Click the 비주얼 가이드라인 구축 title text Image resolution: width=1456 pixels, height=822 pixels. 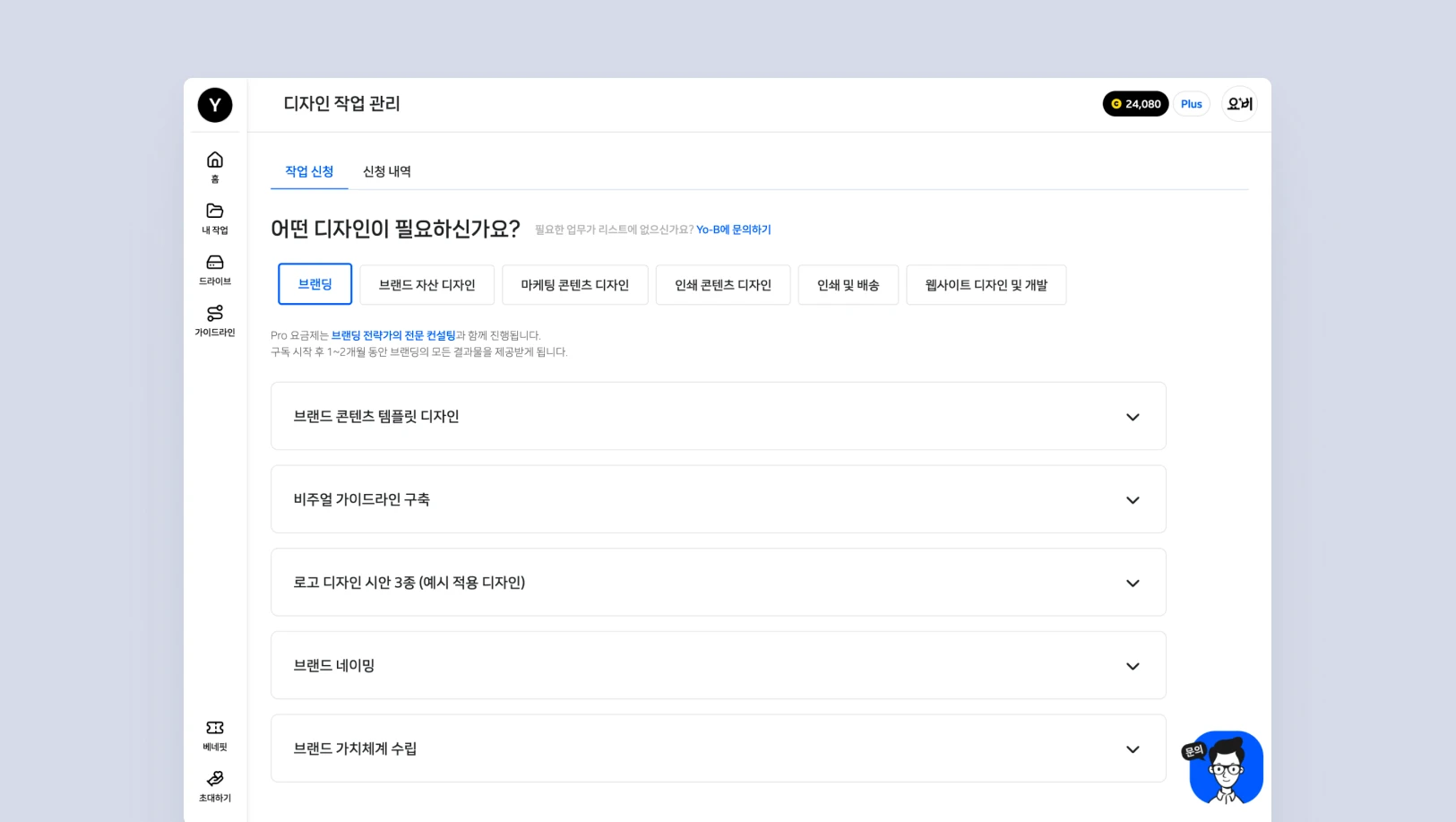click(362, 499)
